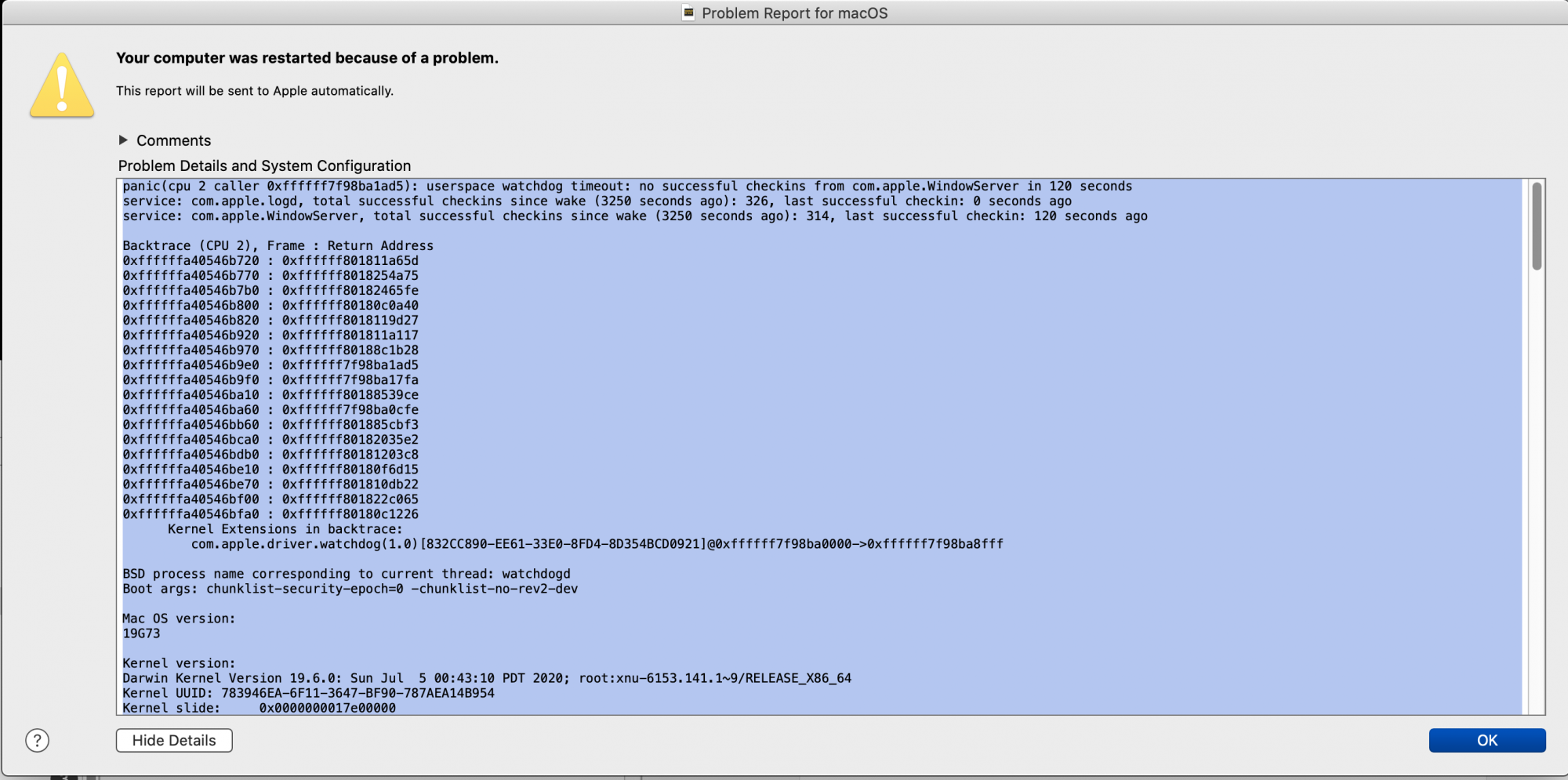
Task: Click the vertical scrollbar thumb in details
Action: click(x=1537, y=226)
